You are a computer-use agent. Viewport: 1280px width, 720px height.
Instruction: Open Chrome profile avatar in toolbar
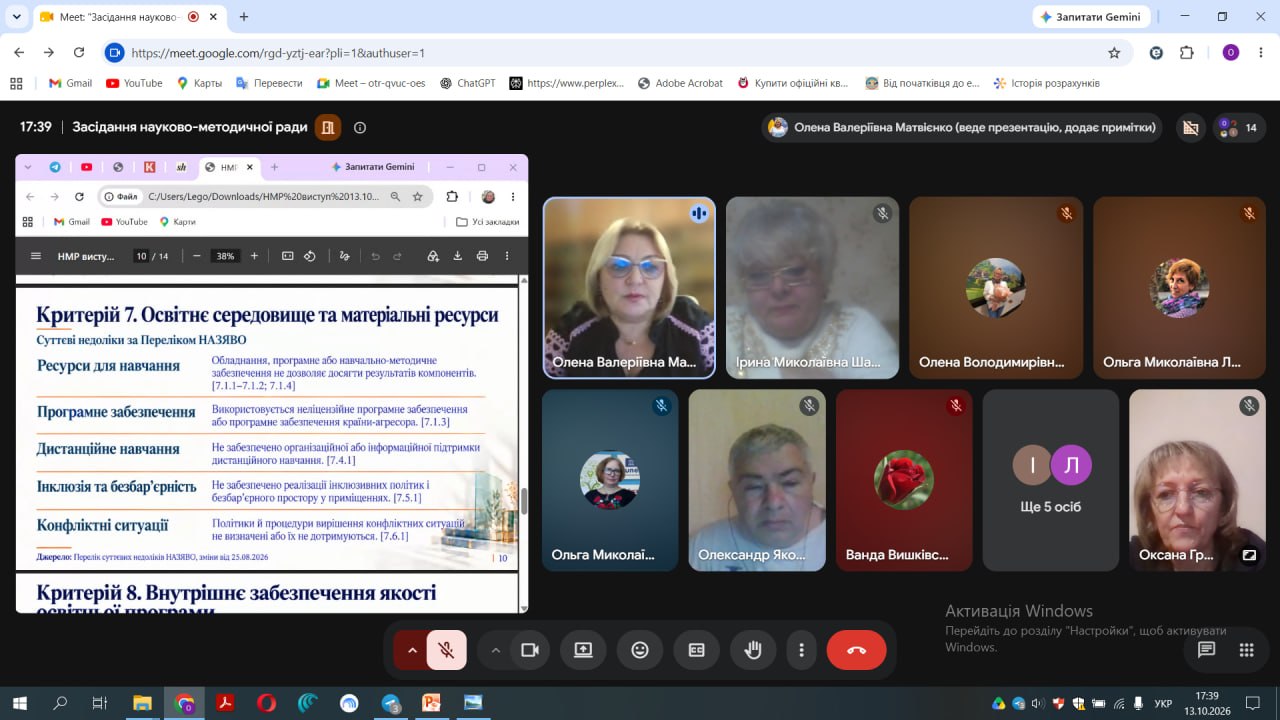click(x=1231, y=53)
